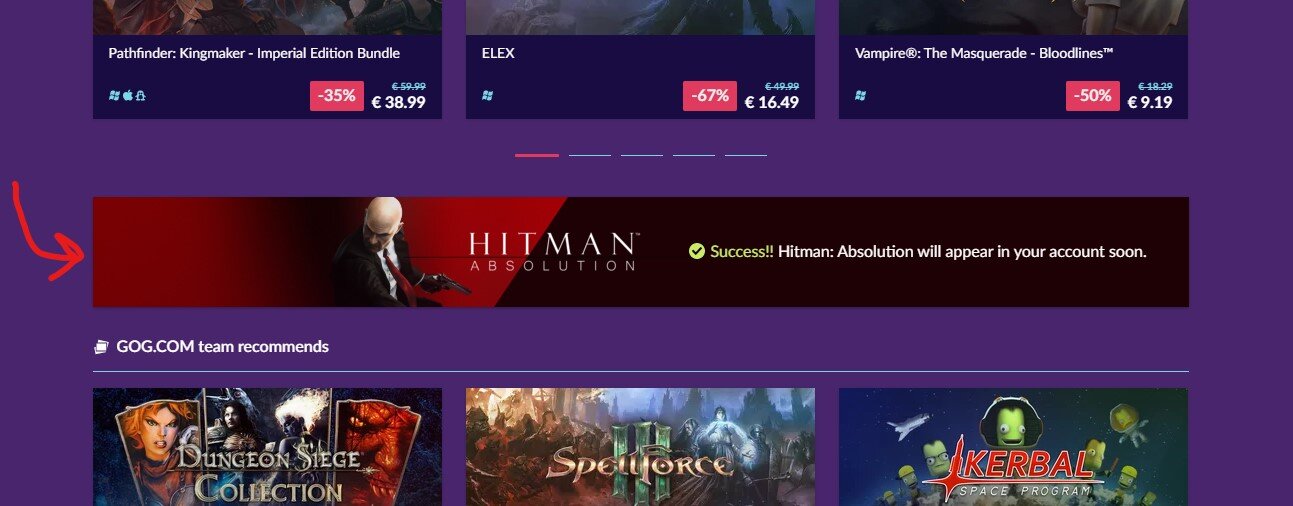Click the Linux icon on Pathfinder card

(x=141, y=96)
